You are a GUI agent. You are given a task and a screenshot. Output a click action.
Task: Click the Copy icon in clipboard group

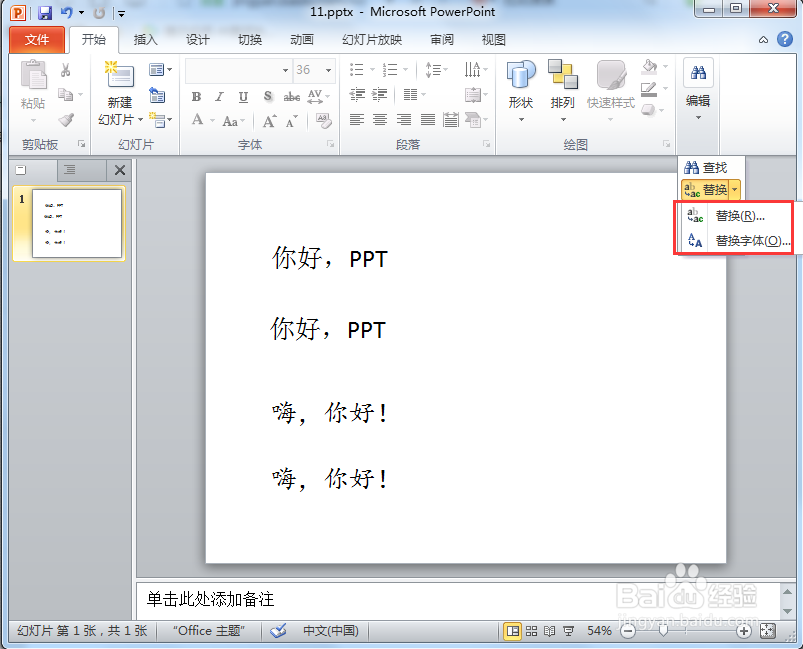point(65,95)
